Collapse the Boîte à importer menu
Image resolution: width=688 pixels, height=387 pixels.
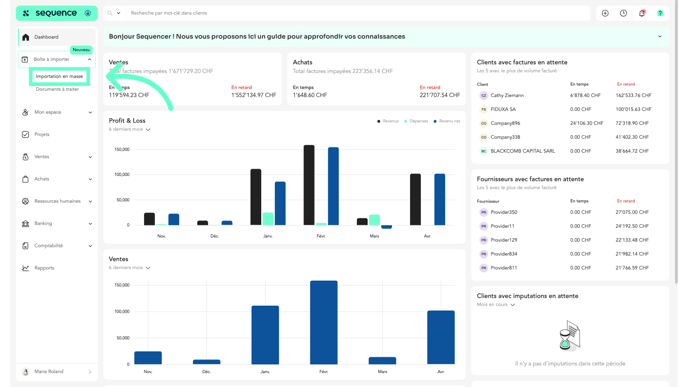coord(90,59)
